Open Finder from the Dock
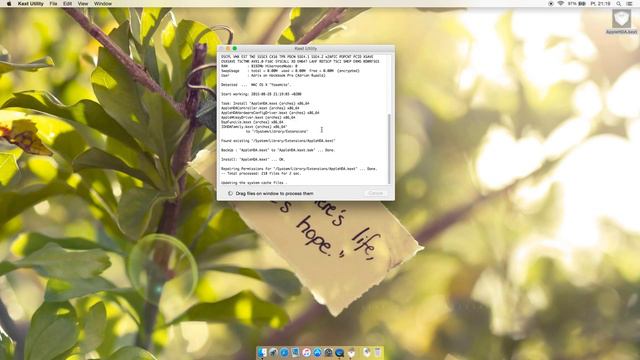640x360 pixels. [262, 352]
